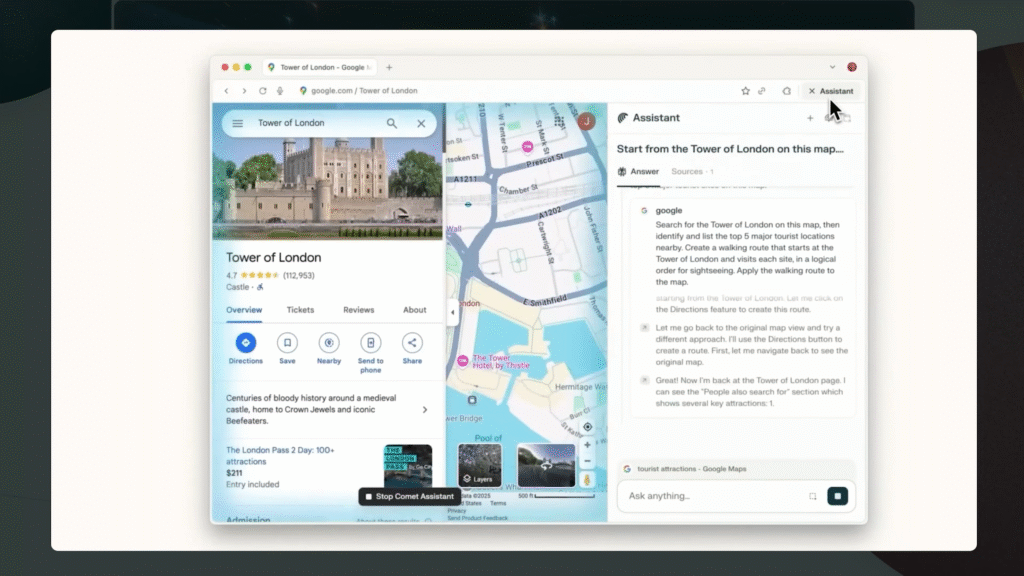1024x576 pixels.
Task: Switch to the Reviews tab
Action: (x=358, y=310)
